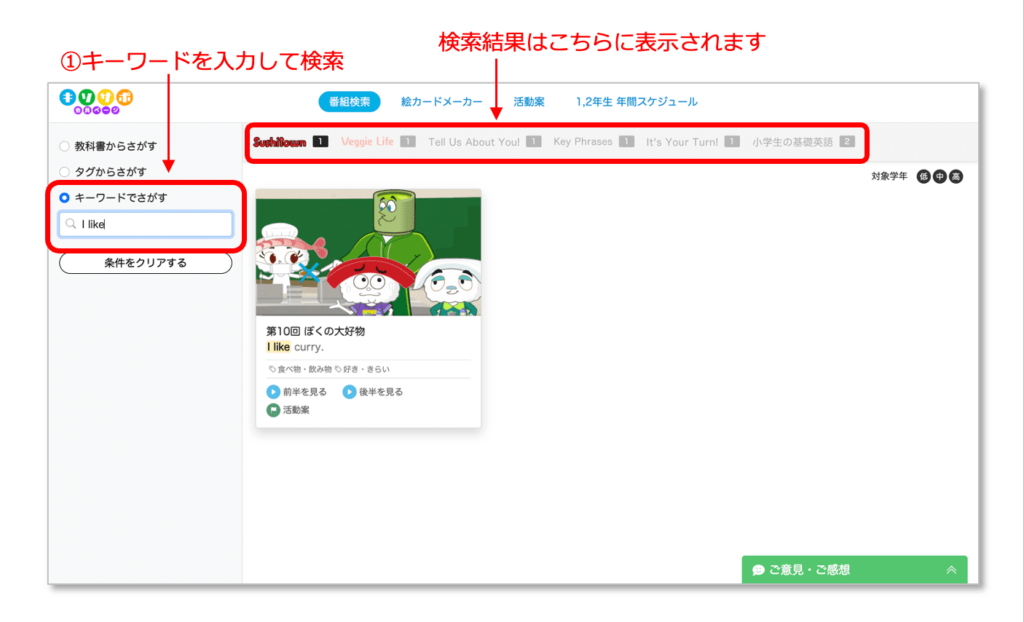Click the speech-bubble icon on ご意見・ご感想

[x=761, y=568]
